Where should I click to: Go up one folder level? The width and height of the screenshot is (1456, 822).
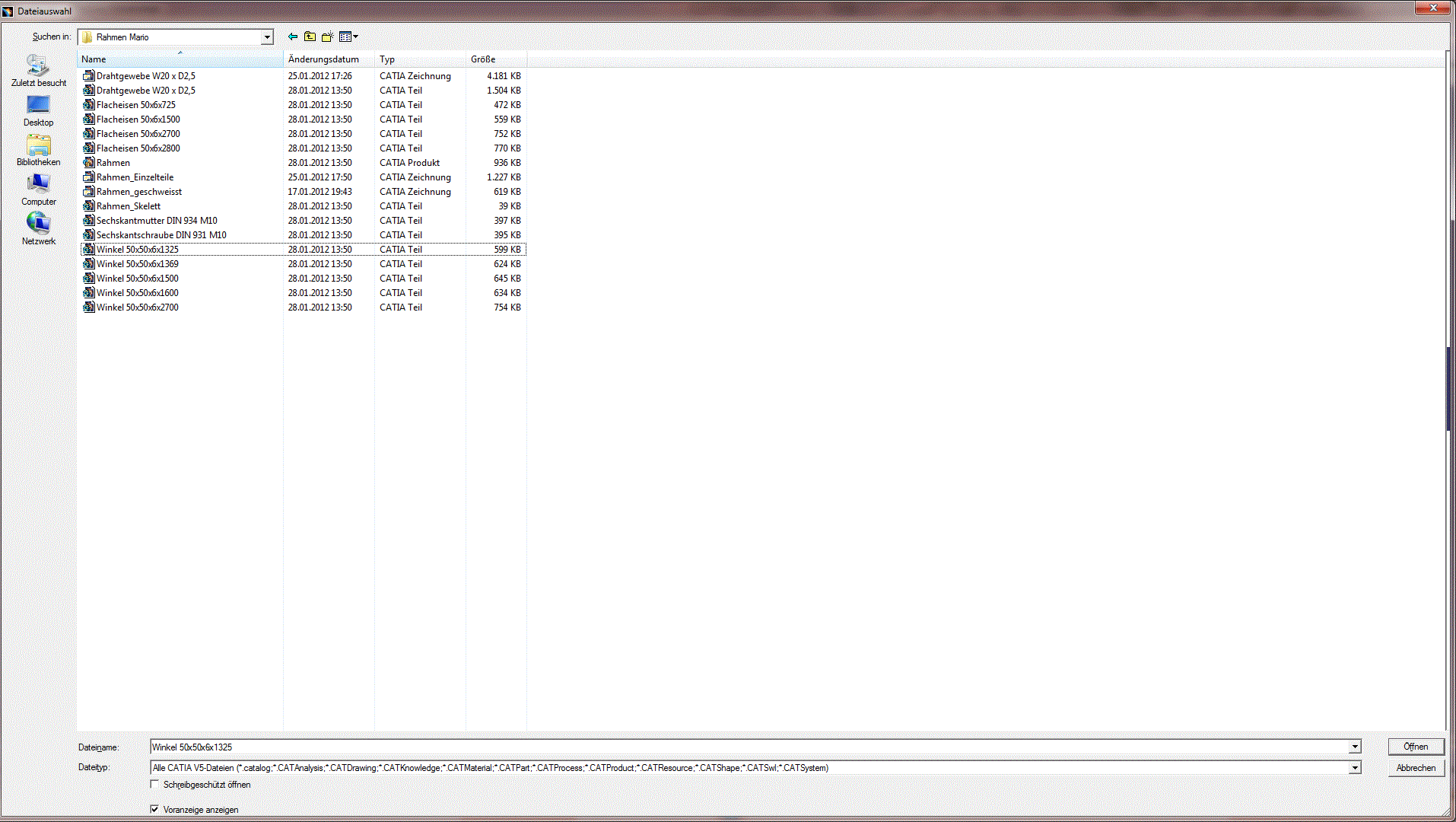310,37
